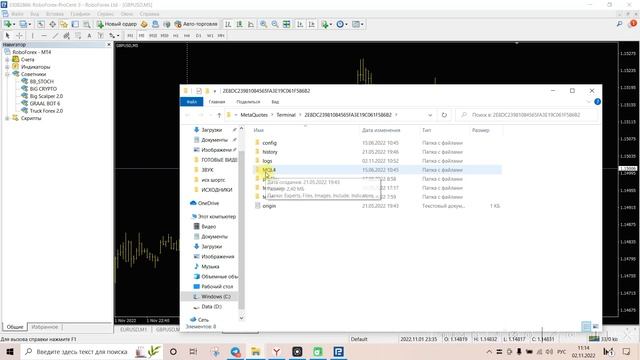This screenshot has height=360, width=640.
Task: Open Музыка in Explorer sidebar
Action: (x=210, y=267)
